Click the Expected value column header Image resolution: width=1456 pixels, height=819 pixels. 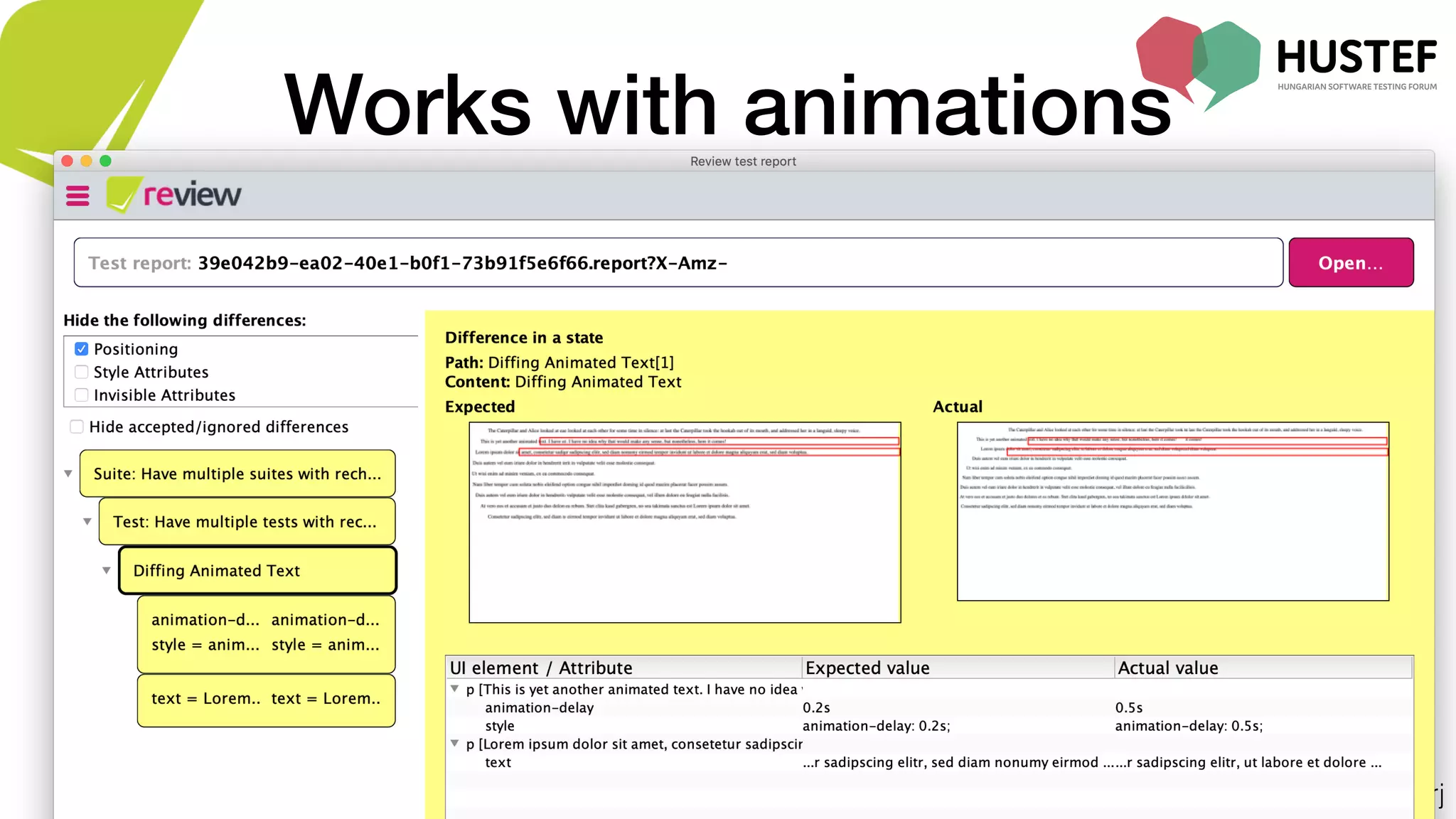[958, 668]
